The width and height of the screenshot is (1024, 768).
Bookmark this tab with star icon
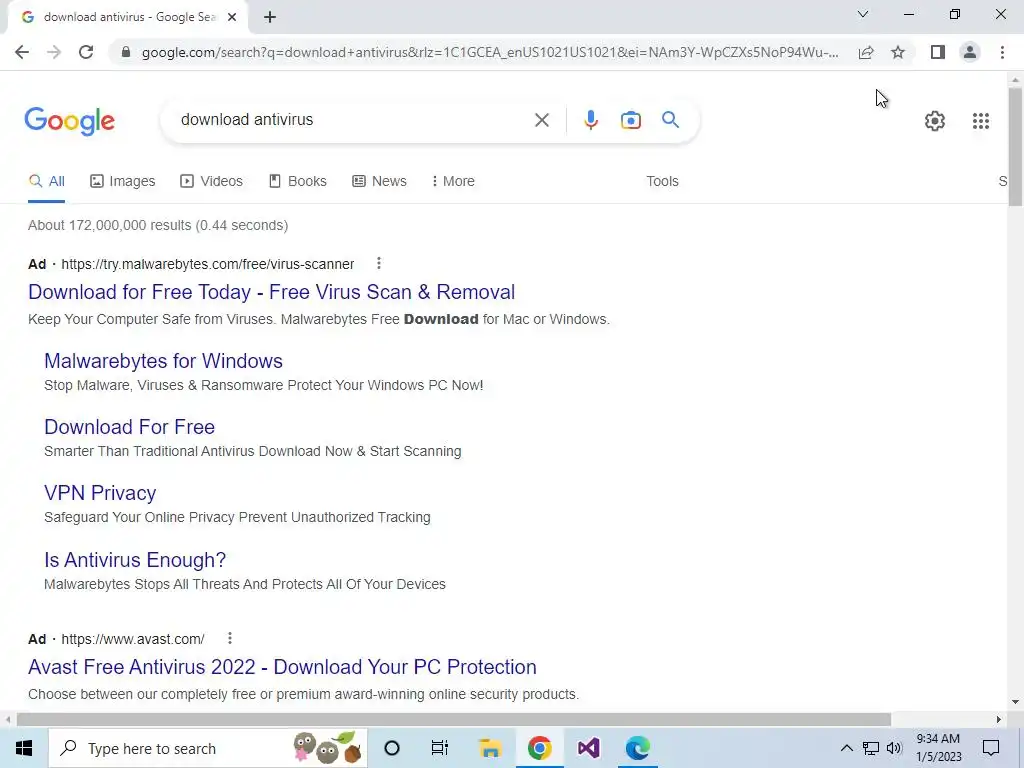point(898,52)
